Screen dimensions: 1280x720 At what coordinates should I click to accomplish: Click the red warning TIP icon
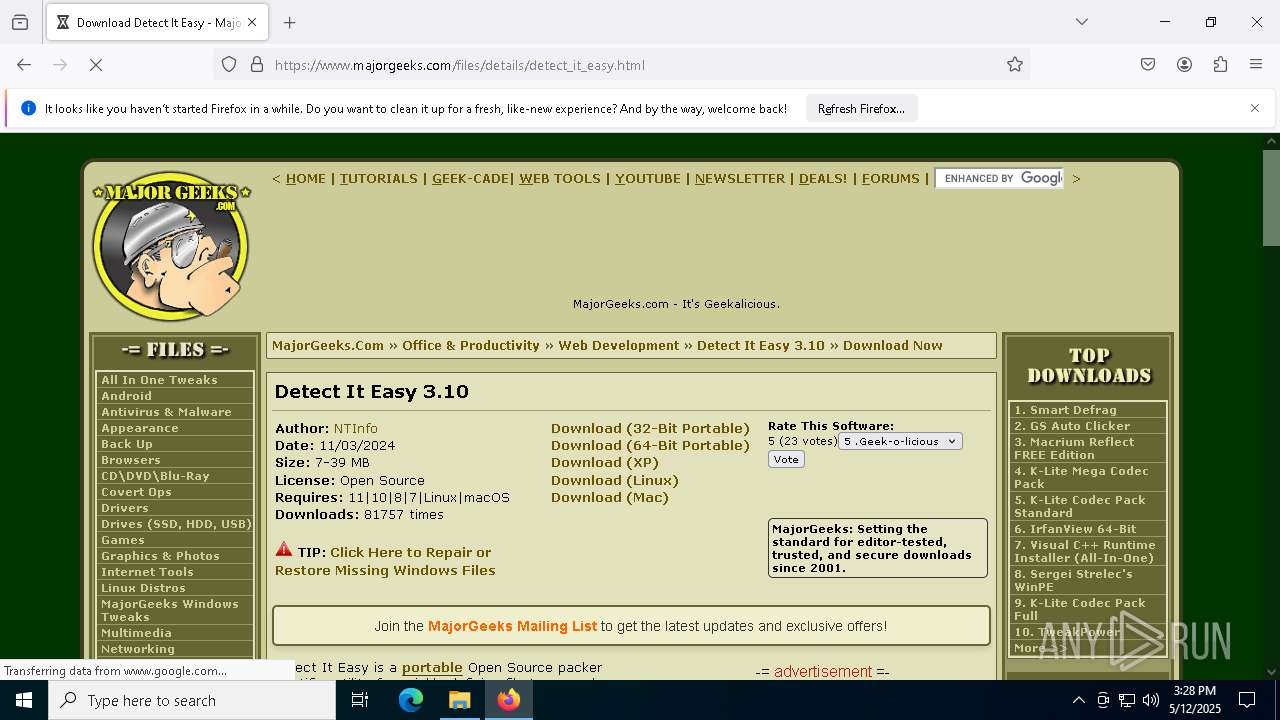click(284, 550)
